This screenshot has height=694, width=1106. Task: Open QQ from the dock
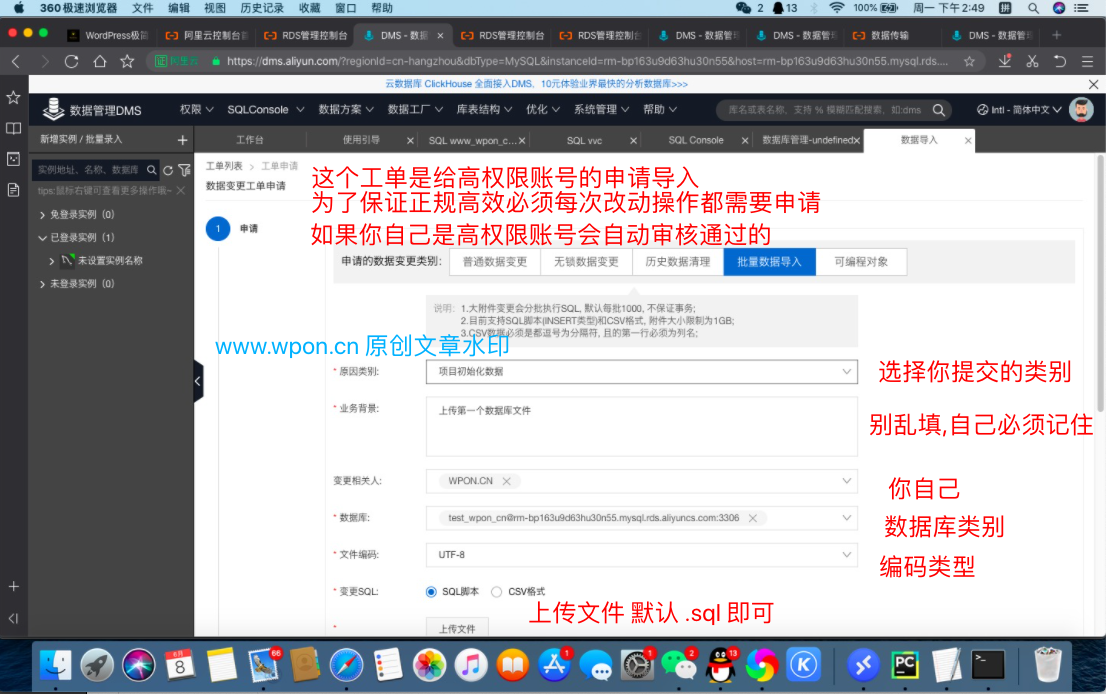tap(720, 665)
